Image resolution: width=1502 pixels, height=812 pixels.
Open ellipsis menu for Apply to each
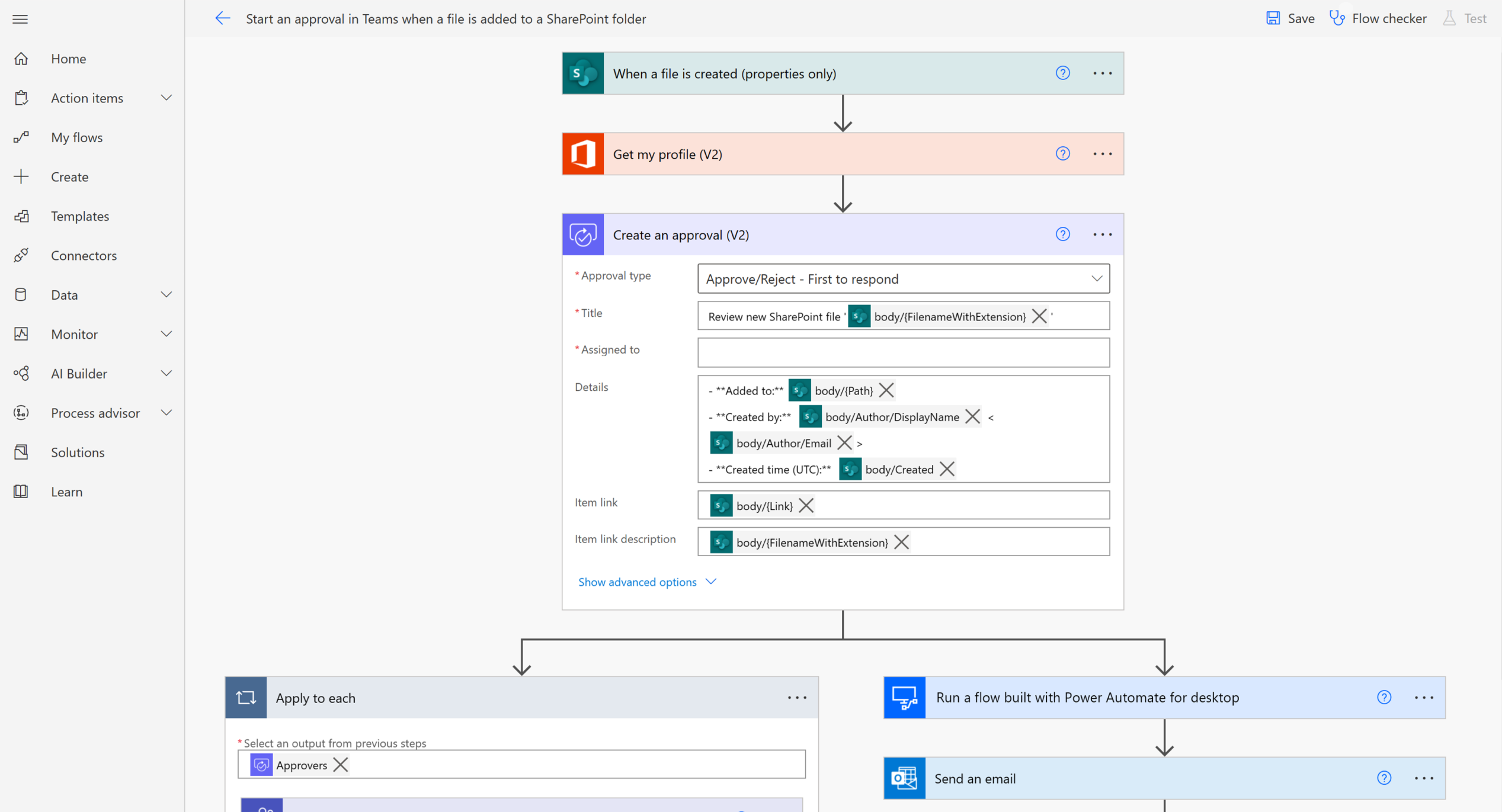click(797, 698)
